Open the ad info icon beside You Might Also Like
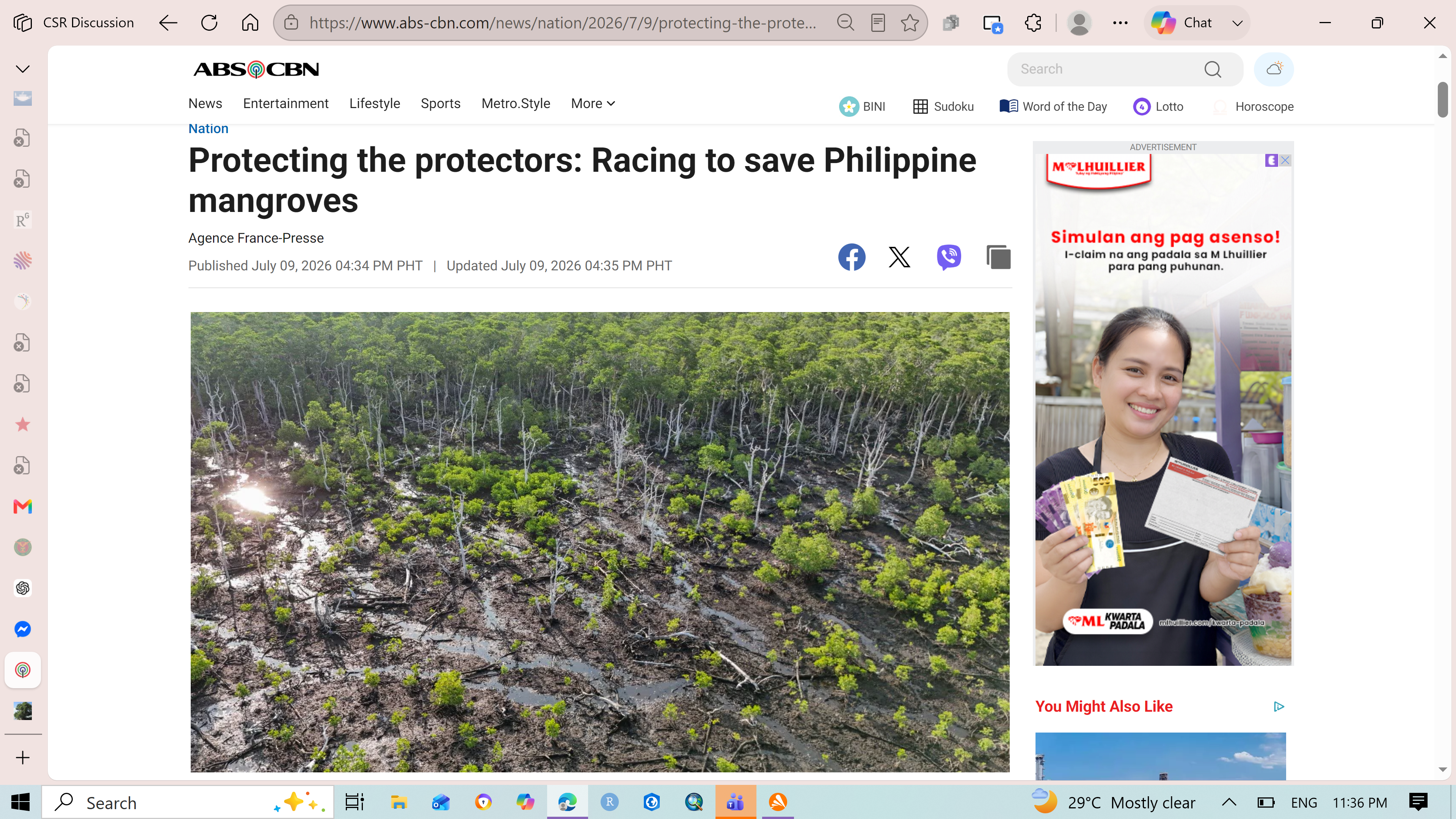 coord(1279,706)
